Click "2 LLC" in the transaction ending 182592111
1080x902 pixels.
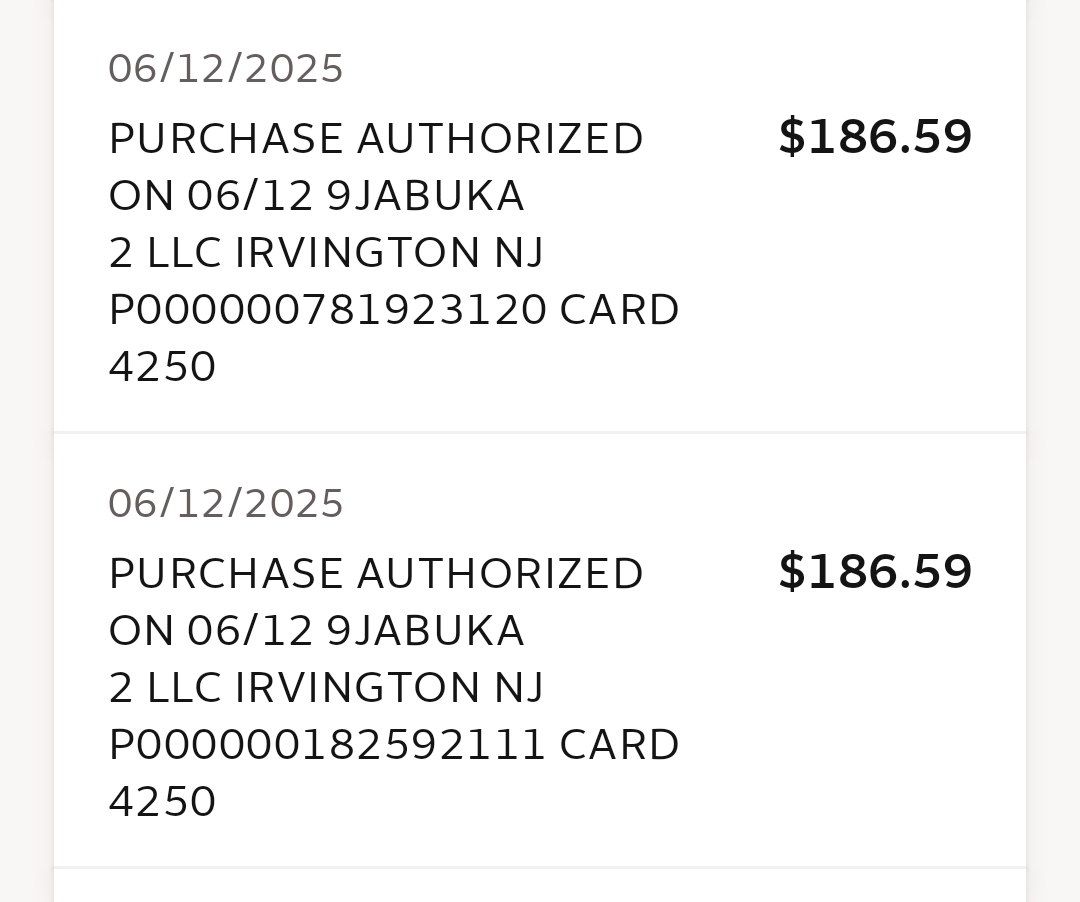(x=164, y=689)
